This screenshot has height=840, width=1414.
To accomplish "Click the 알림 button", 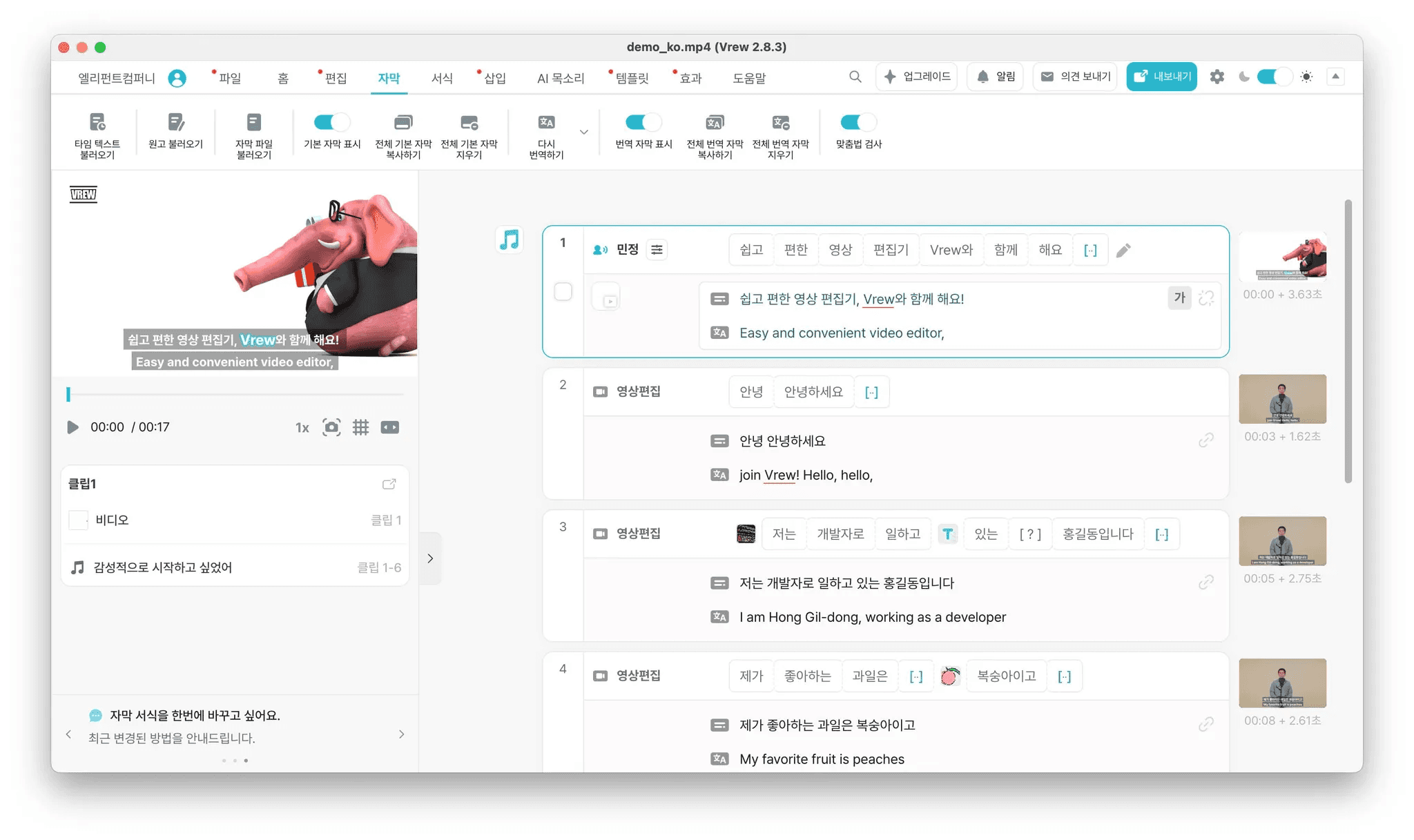I will point(996,77).
